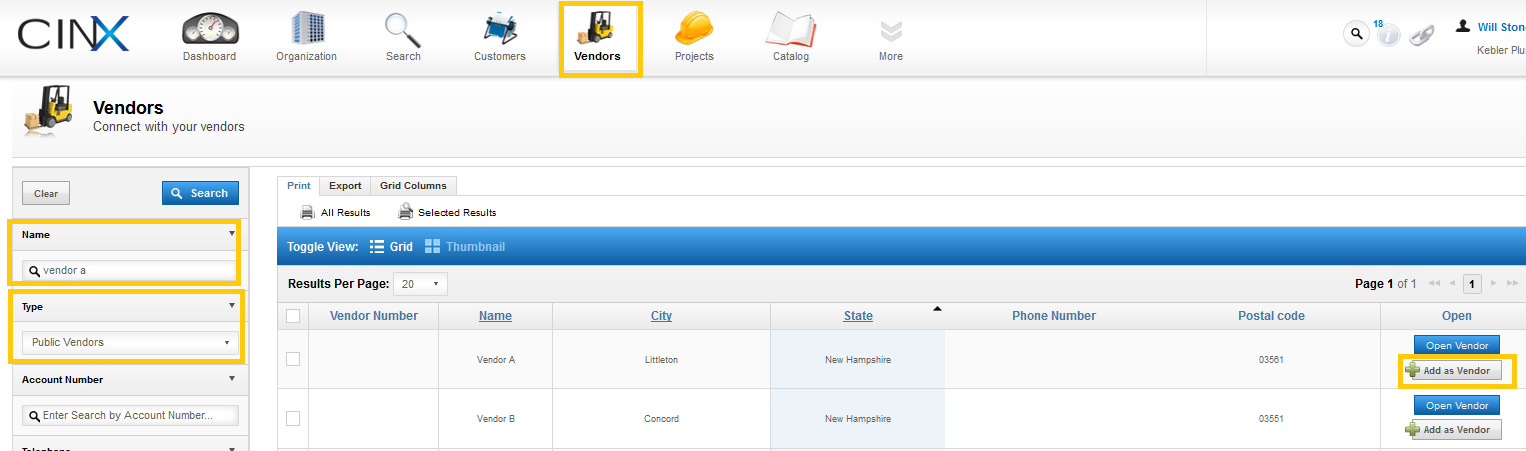Select the Grid Columns tab
Screen dimensions: 1526x451
click(413, 186)
